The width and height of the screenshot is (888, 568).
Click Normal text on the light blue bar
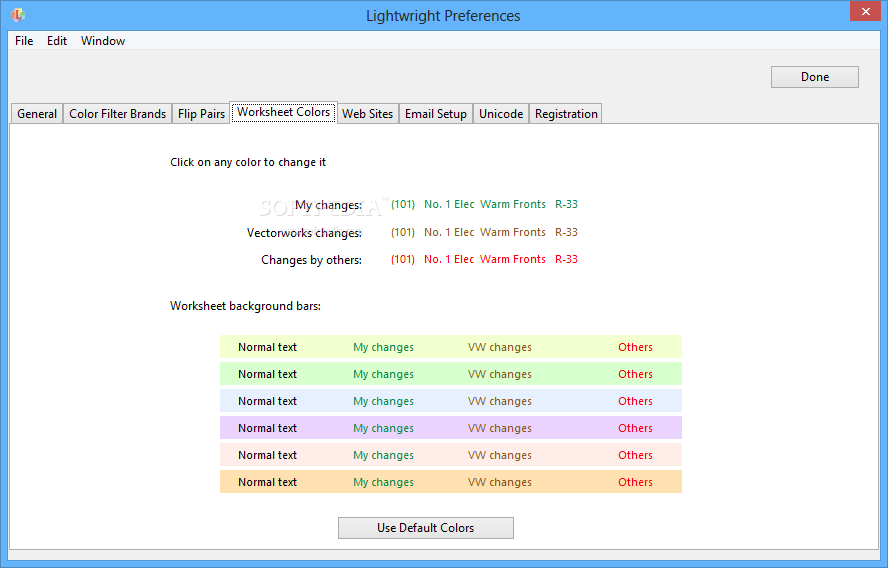267,401
